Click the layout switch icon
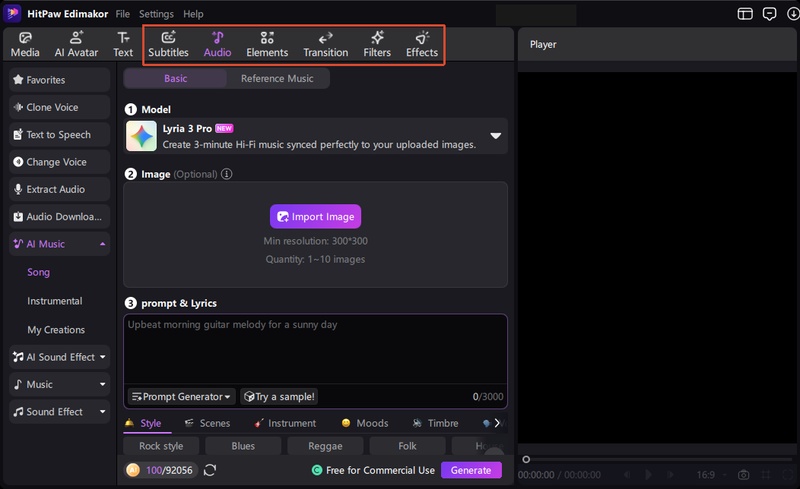The image size is (800, 489). pos(745,14)
